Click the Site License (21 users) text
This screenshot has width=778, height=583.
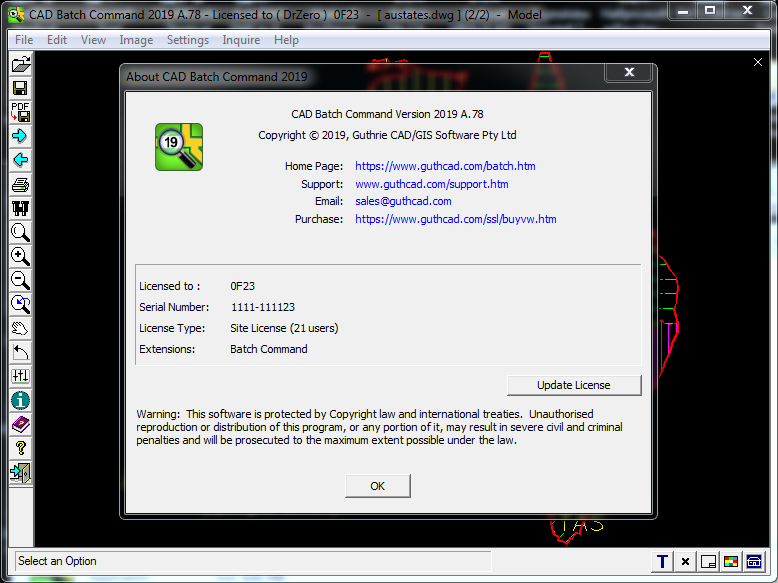(284, 328)
